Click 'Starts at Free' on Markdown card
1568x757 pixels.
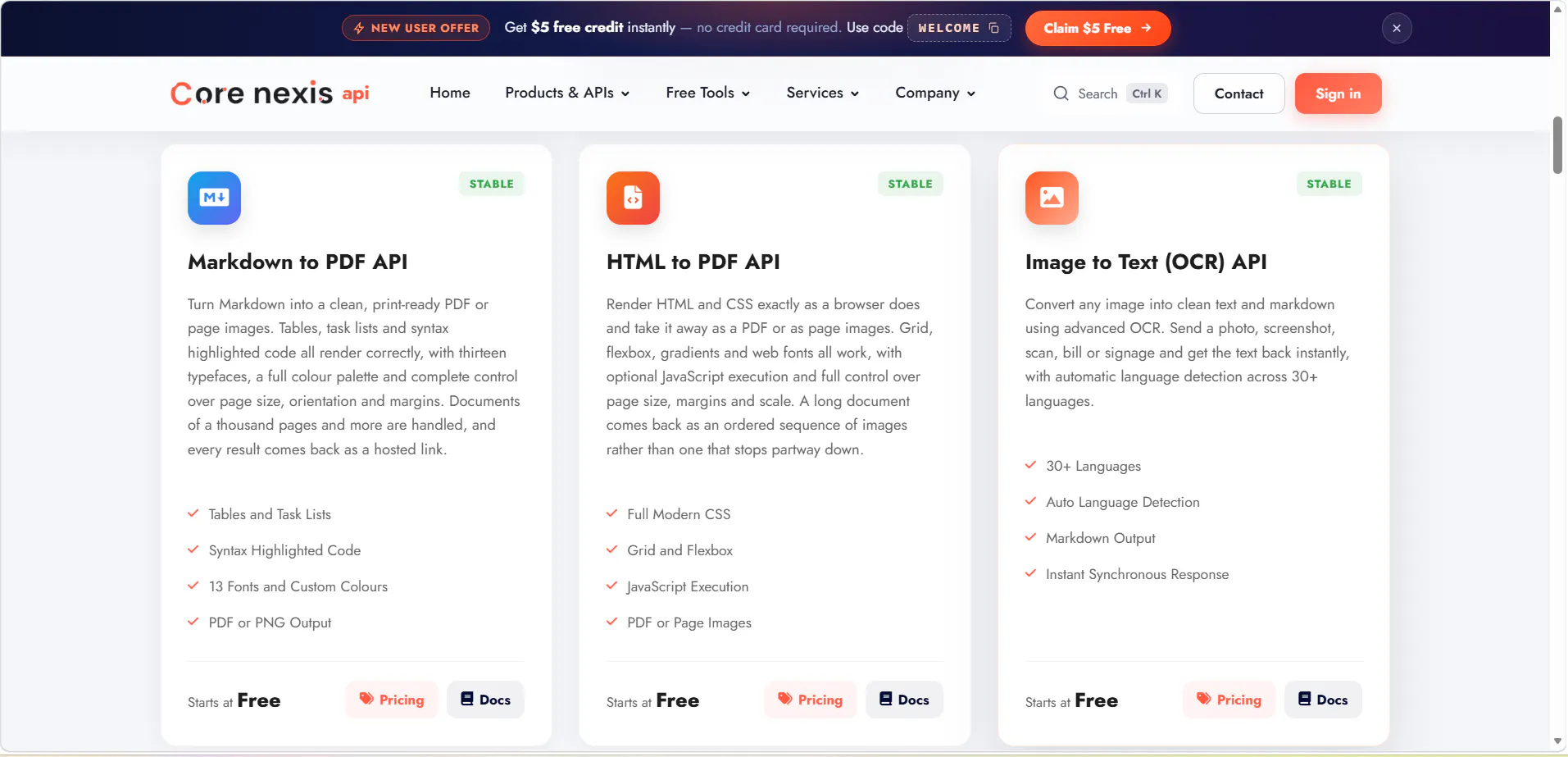click(234, 700)
